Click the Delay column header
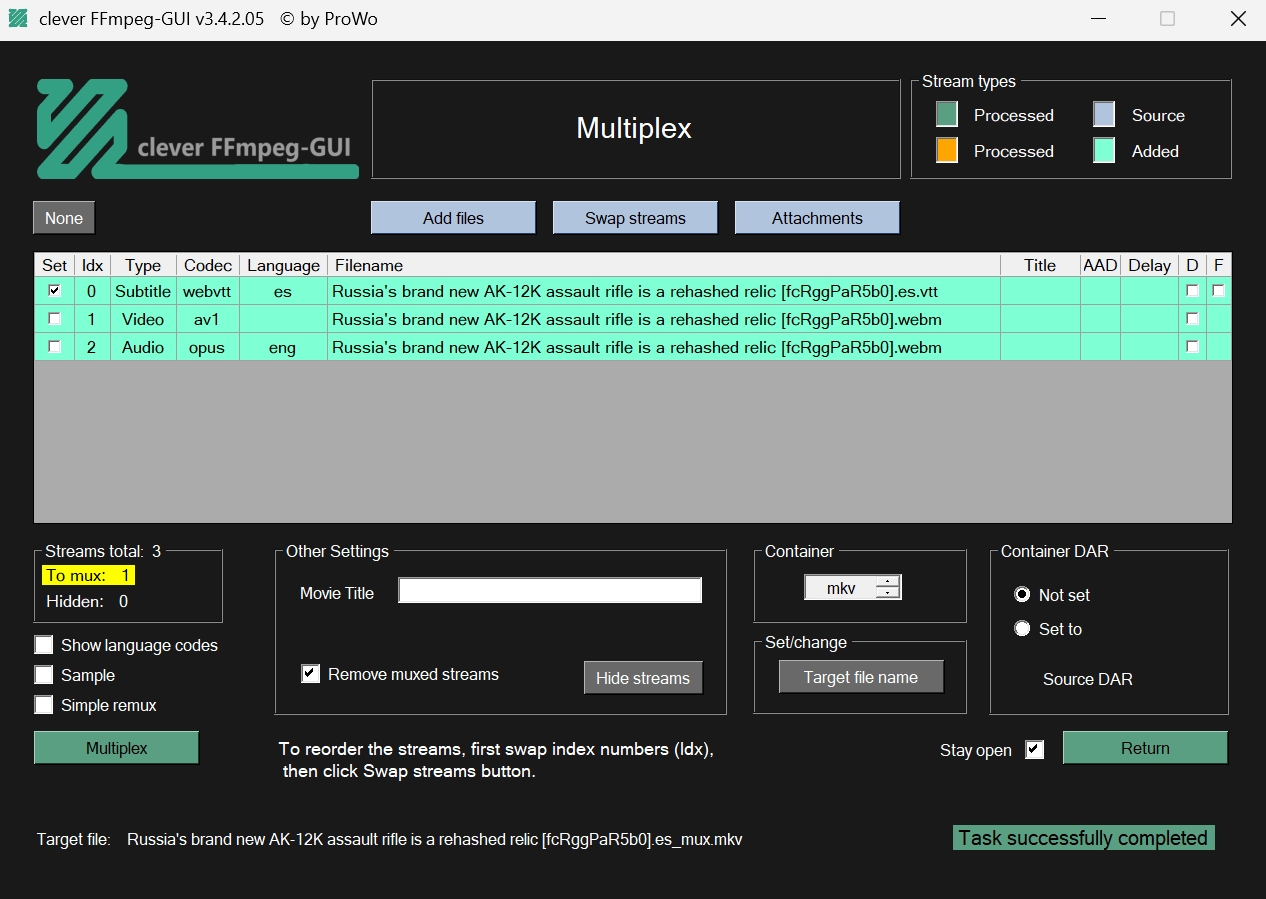Screen dimensions: 1266x899 coord(1149,265)
